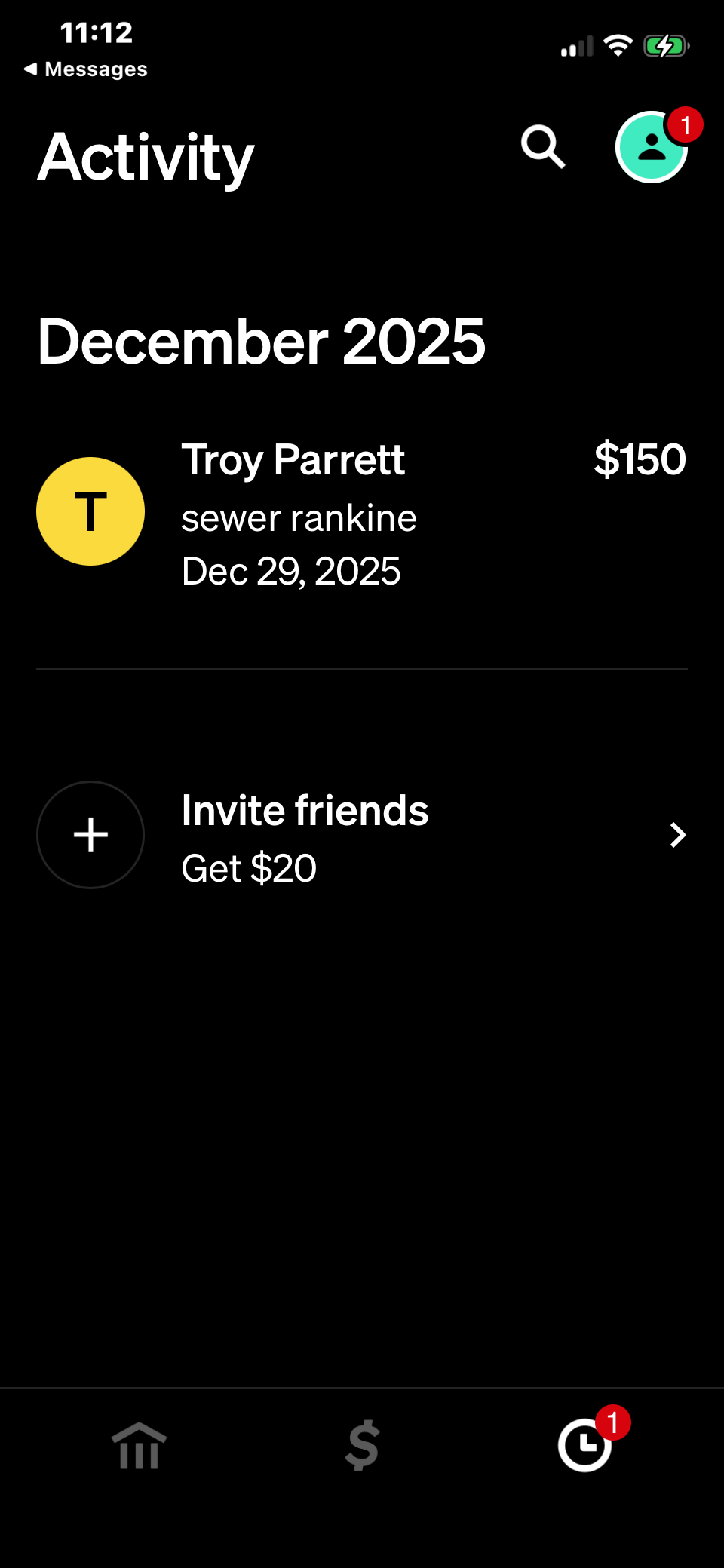Image resolution: width=724 pixels, height=1568 pixels.
Task: Expand Invite friends using the right chevron
Action: point(677,835)
